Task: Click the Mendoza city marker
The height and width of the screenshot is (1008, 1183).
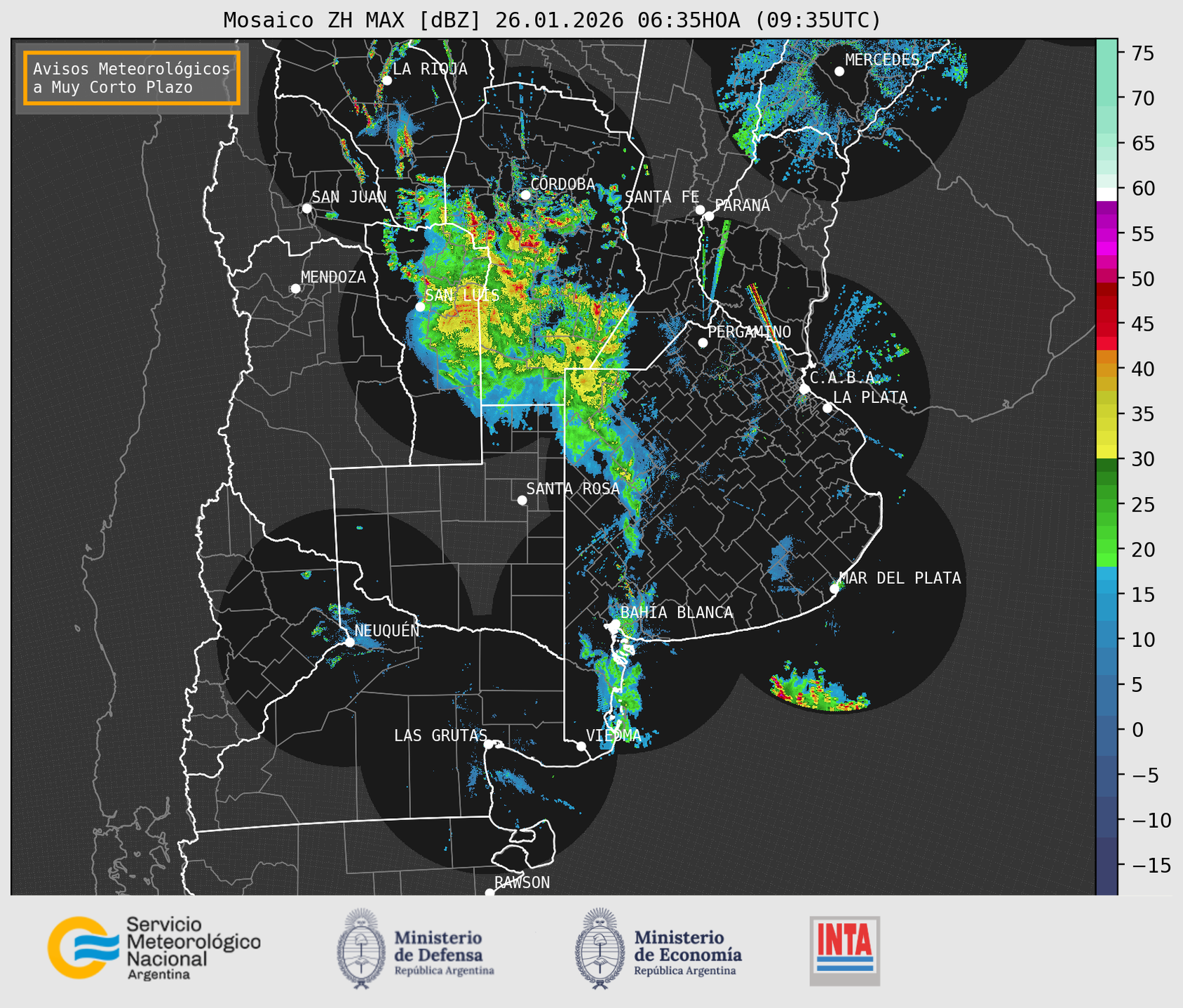Action: tap(295, 289)
